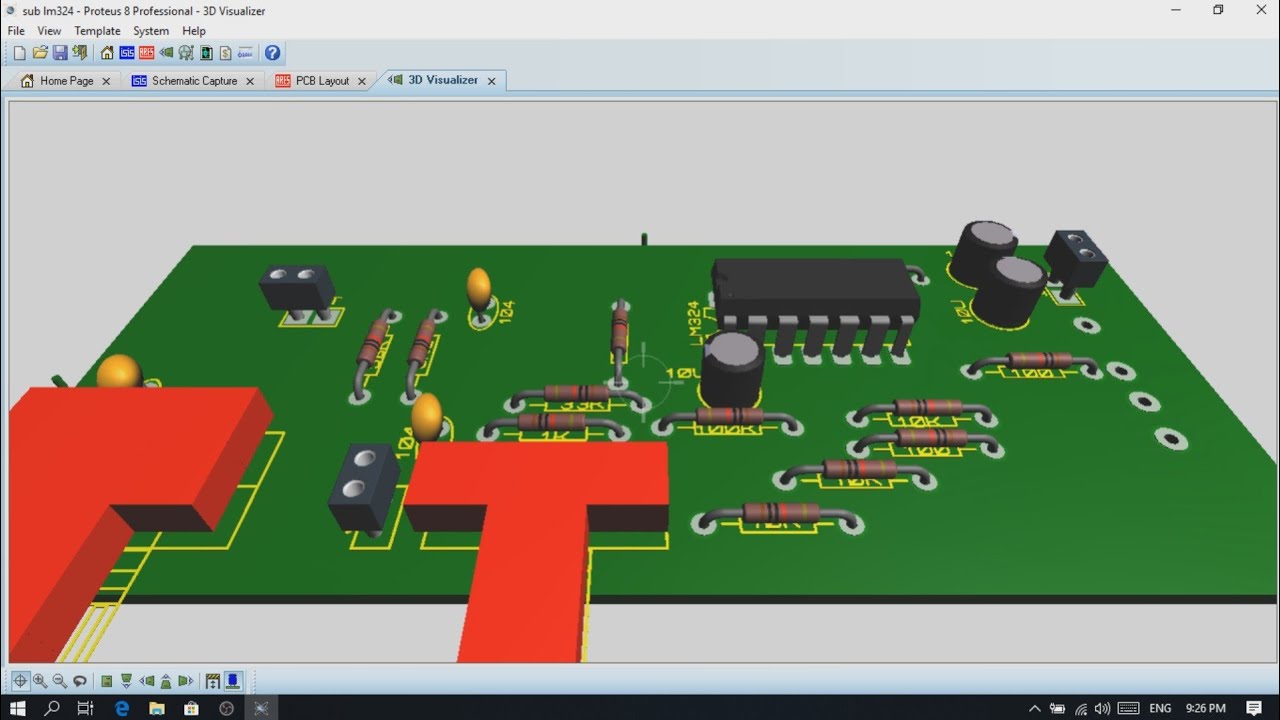
Task: Open the System menu
Action: 151,31
